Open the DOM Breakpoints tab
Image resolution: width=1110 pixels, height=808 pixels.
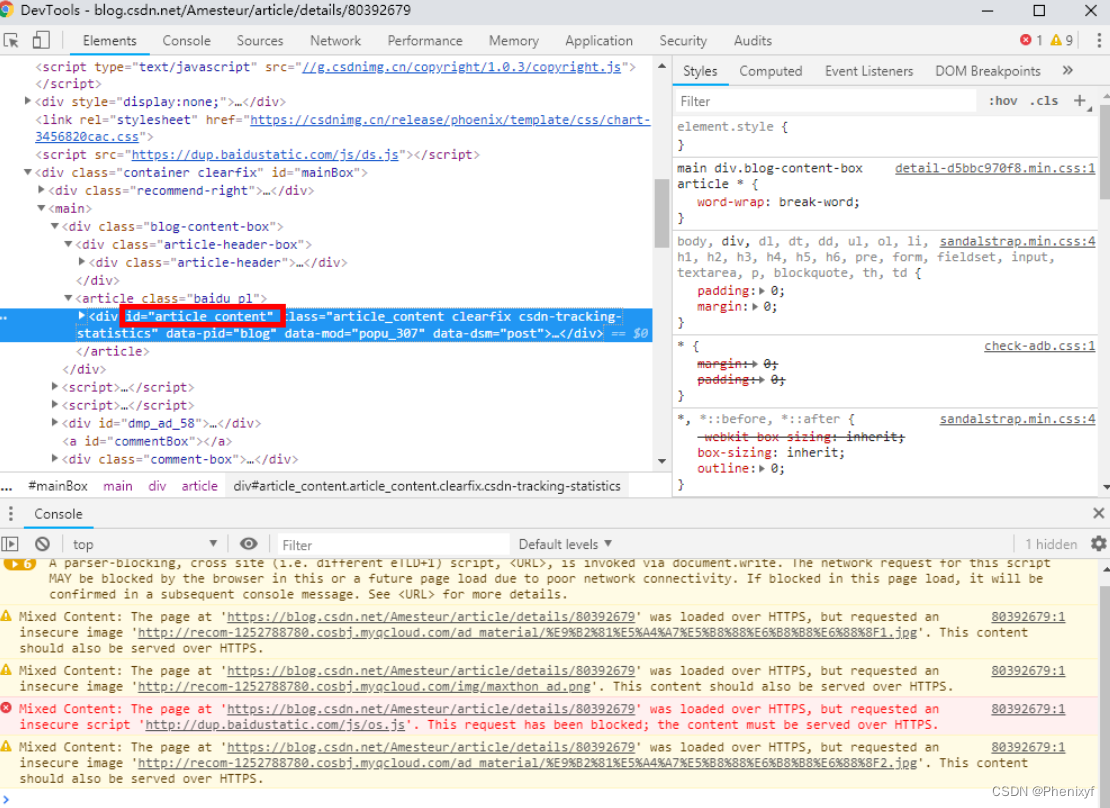pos(988,71)
